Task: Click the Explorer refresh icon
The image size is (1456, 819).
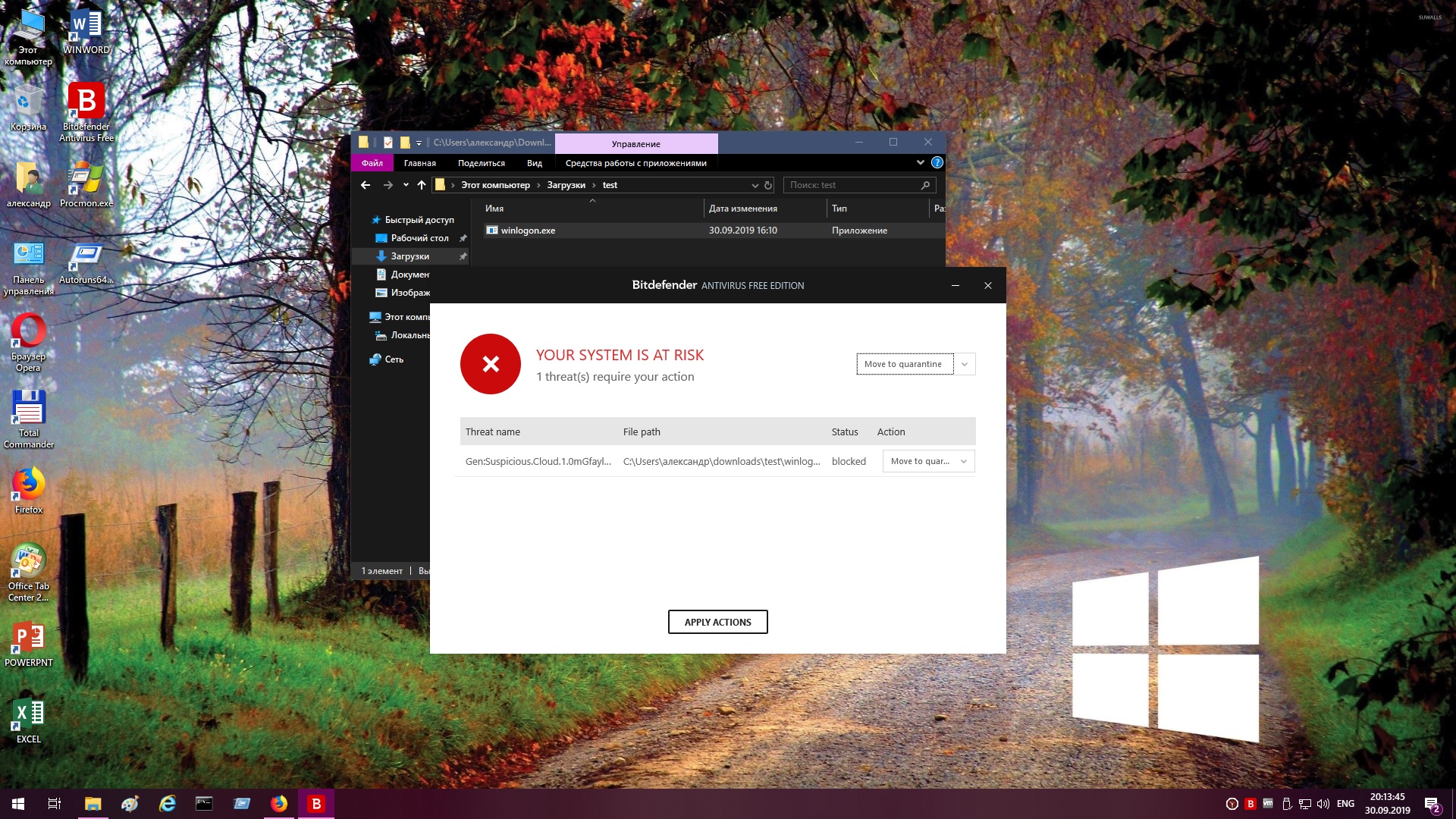Action: coord(768,185)
